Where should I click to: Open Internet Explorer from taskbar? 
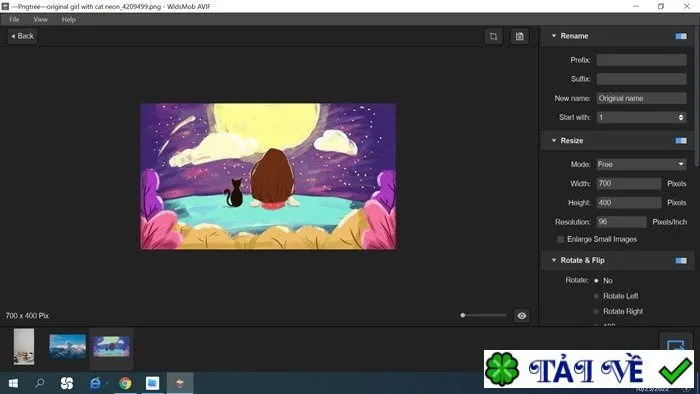point(95,383)
